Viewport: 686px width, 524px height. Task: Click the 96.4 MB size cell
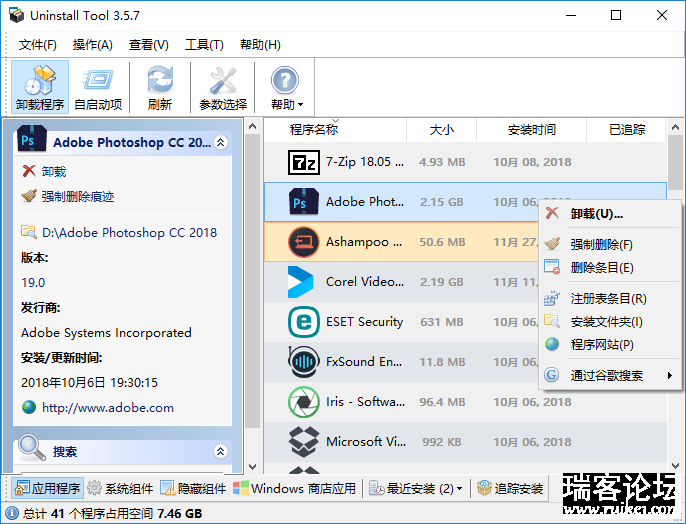point(442,402)
